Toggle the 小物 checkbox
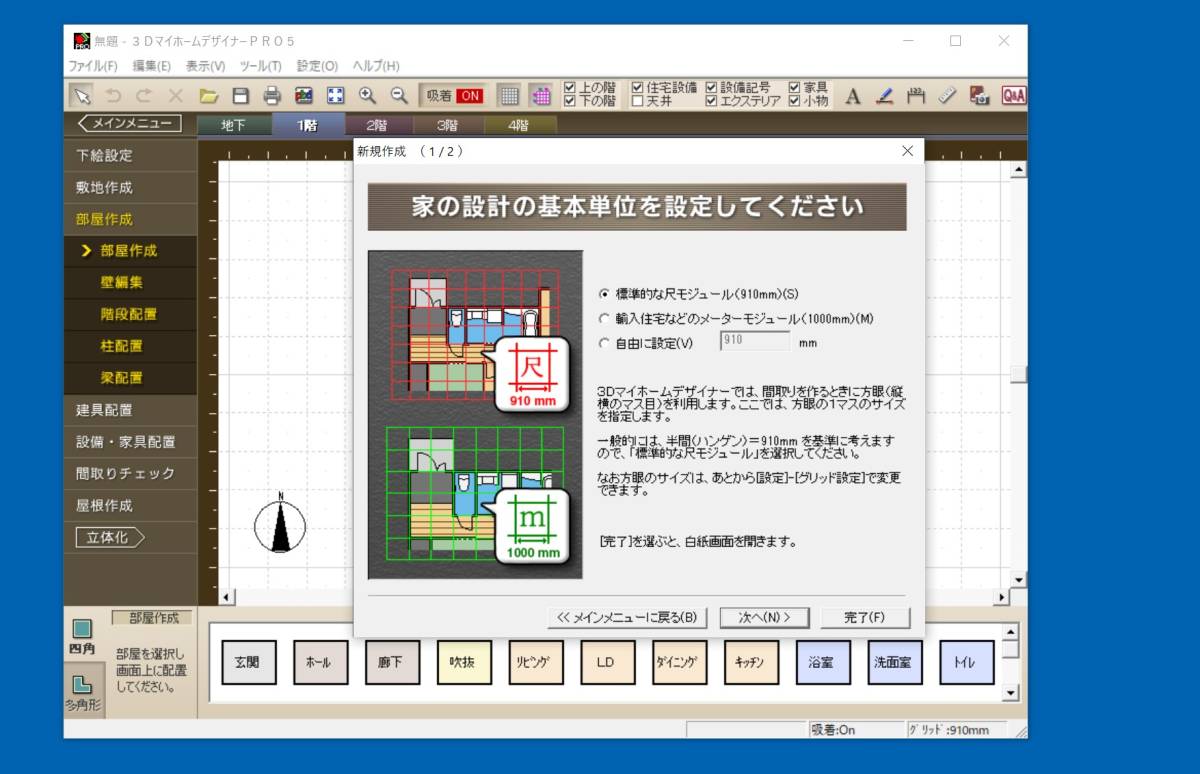The image size is (1200, 774). [794, 101]
